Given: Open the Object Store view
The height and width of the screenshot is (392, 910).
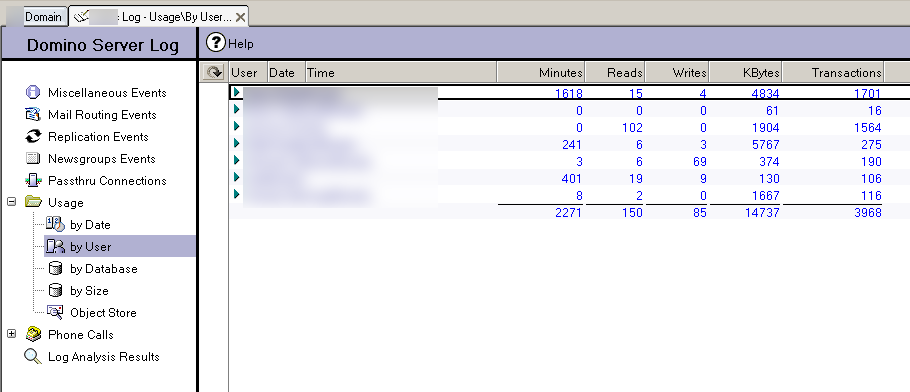Looking at the screenshot, I should (103, 313).
